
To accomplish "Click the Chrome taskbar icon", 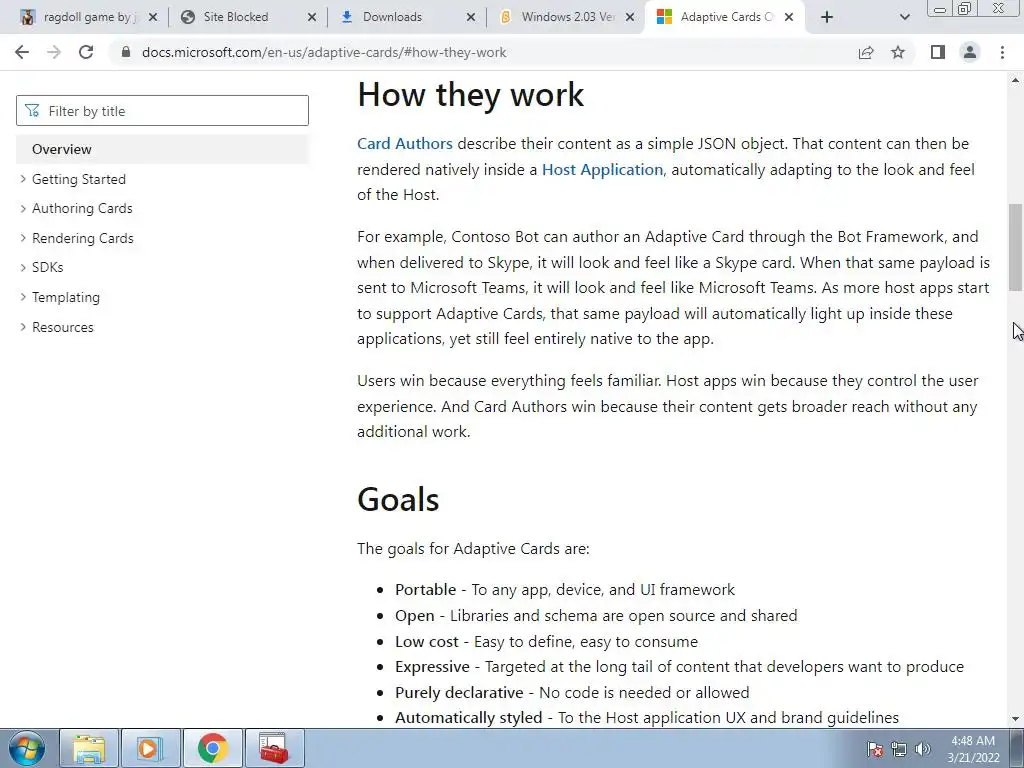I will [213, 748].
